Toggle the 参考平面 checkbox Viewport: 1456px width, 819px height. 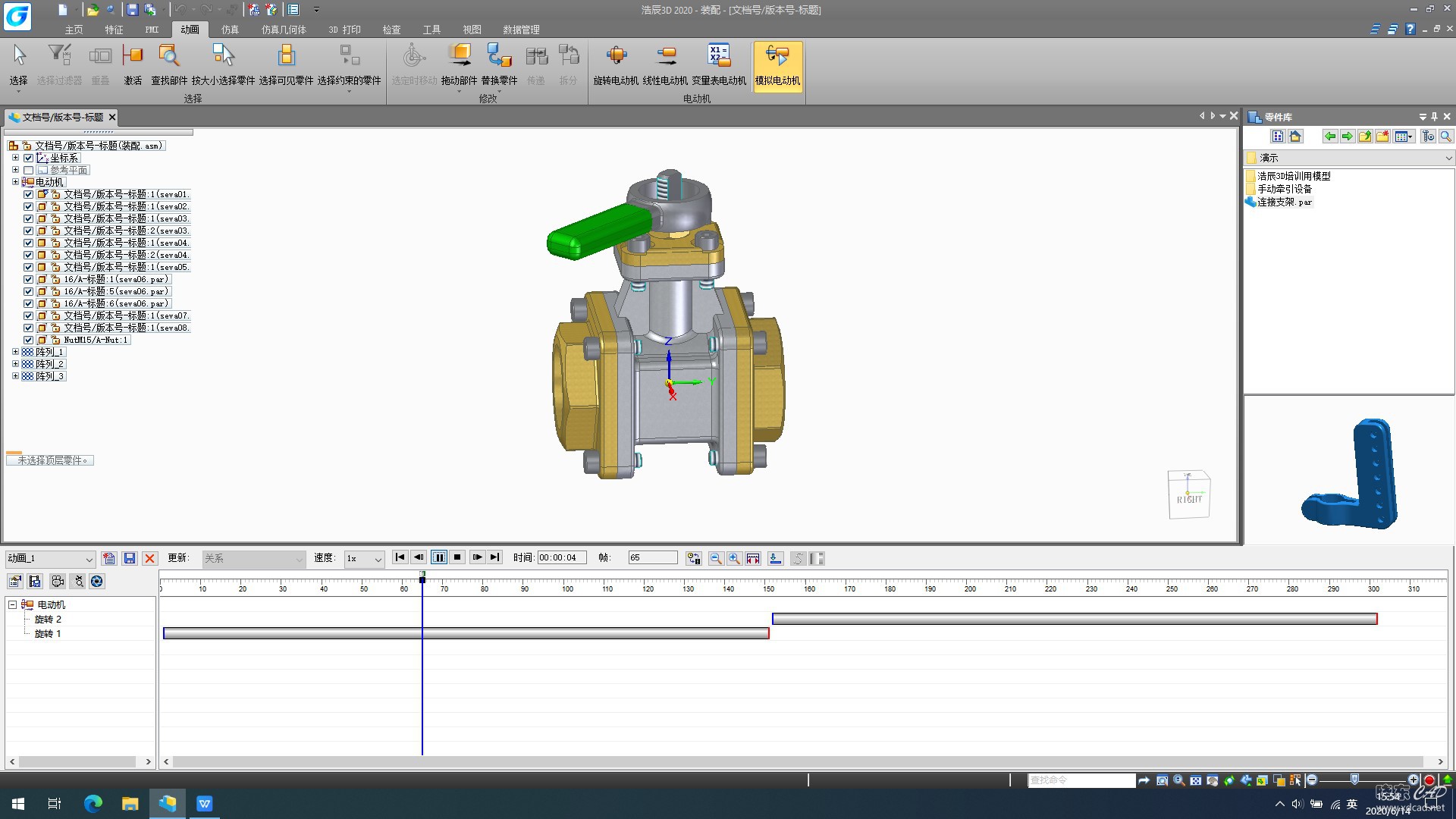tap(28, 170)
